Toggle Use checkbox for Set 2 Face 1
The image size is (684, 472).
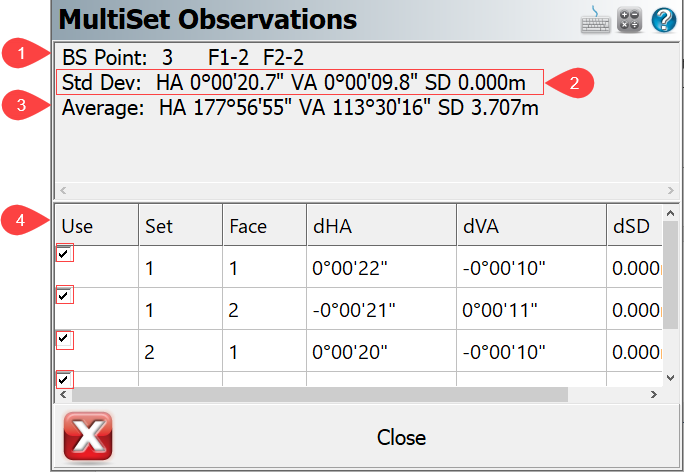pyautogui.click(x=65, y=339)
